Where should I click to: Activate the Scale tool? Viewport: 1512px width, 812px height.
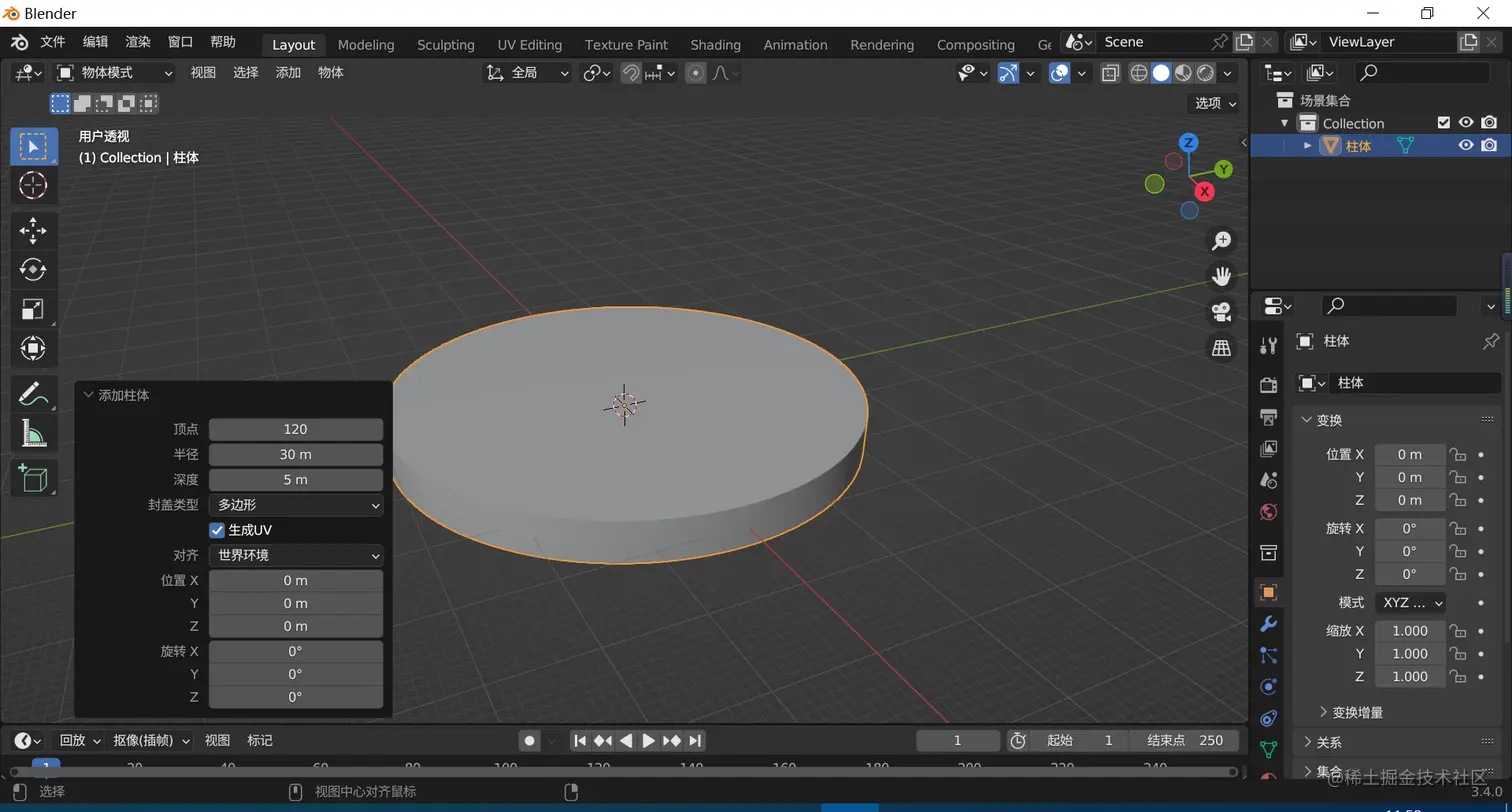tap(33, 309)
